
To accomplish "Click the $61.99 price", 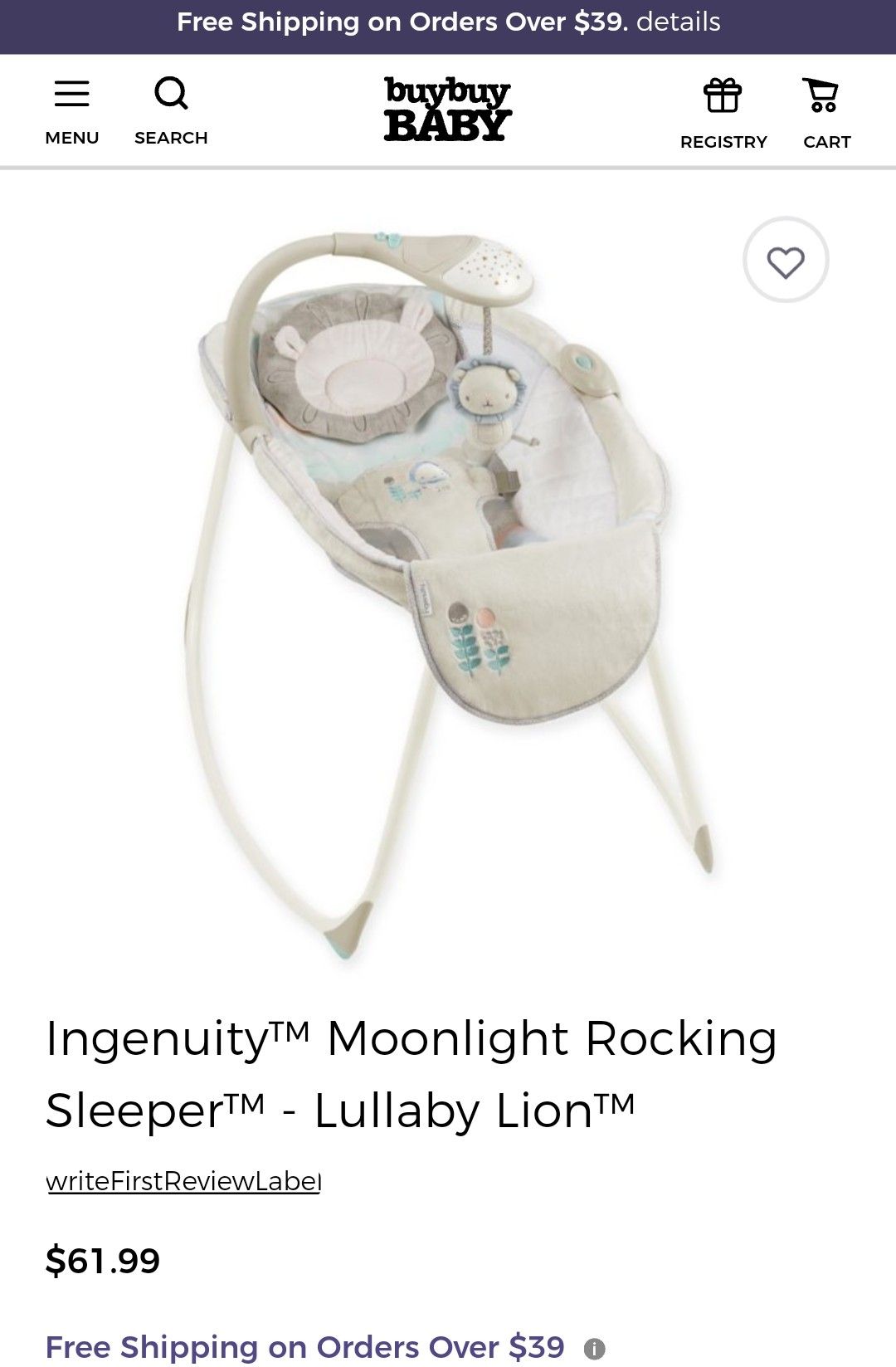I will 103,1261.
